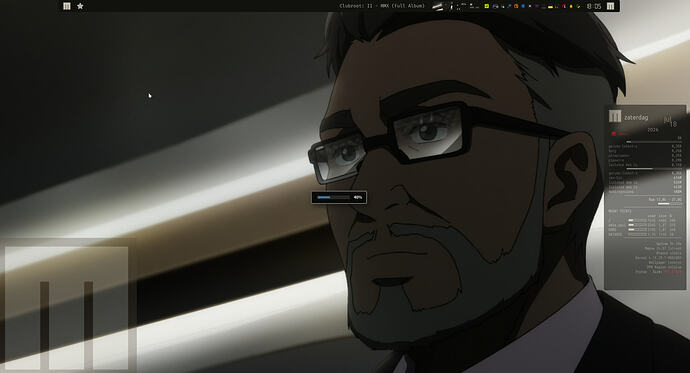Open the Manjaro menu at the panel's left end
Viewport: 690px width, 373px height.
pos(66,6)
